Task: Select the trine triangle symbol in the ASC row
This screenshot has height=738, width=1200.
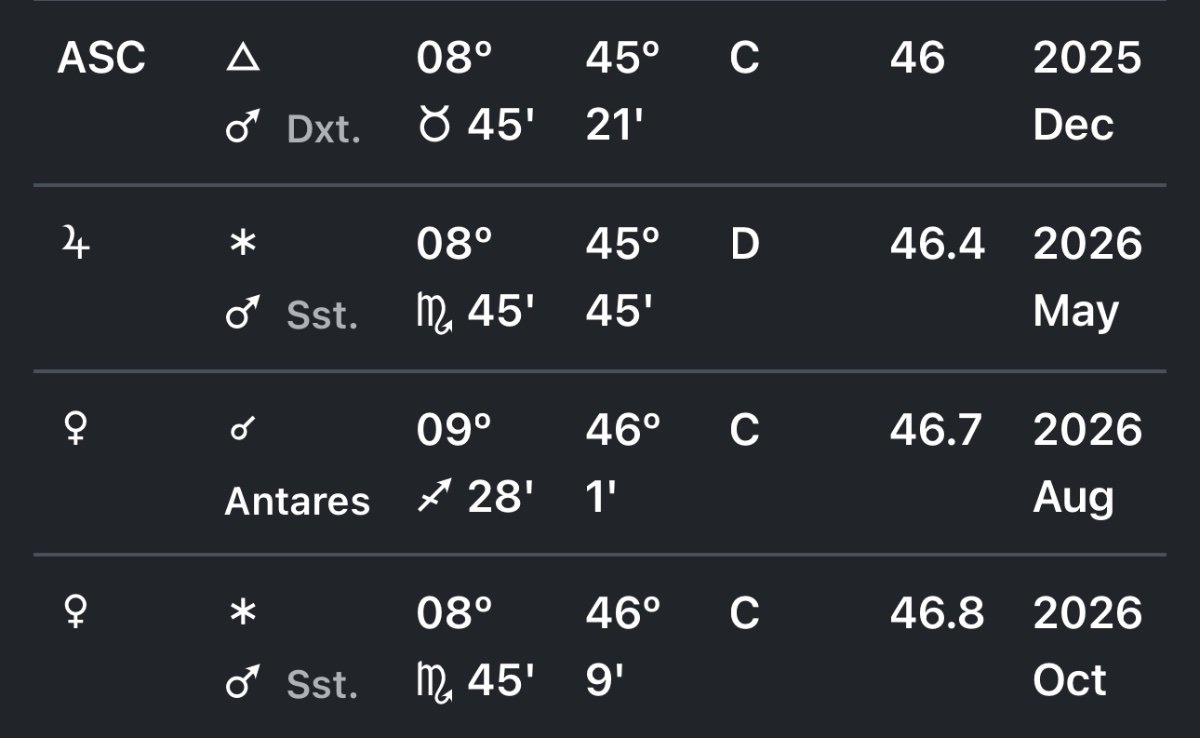Action: click(243, 59)
